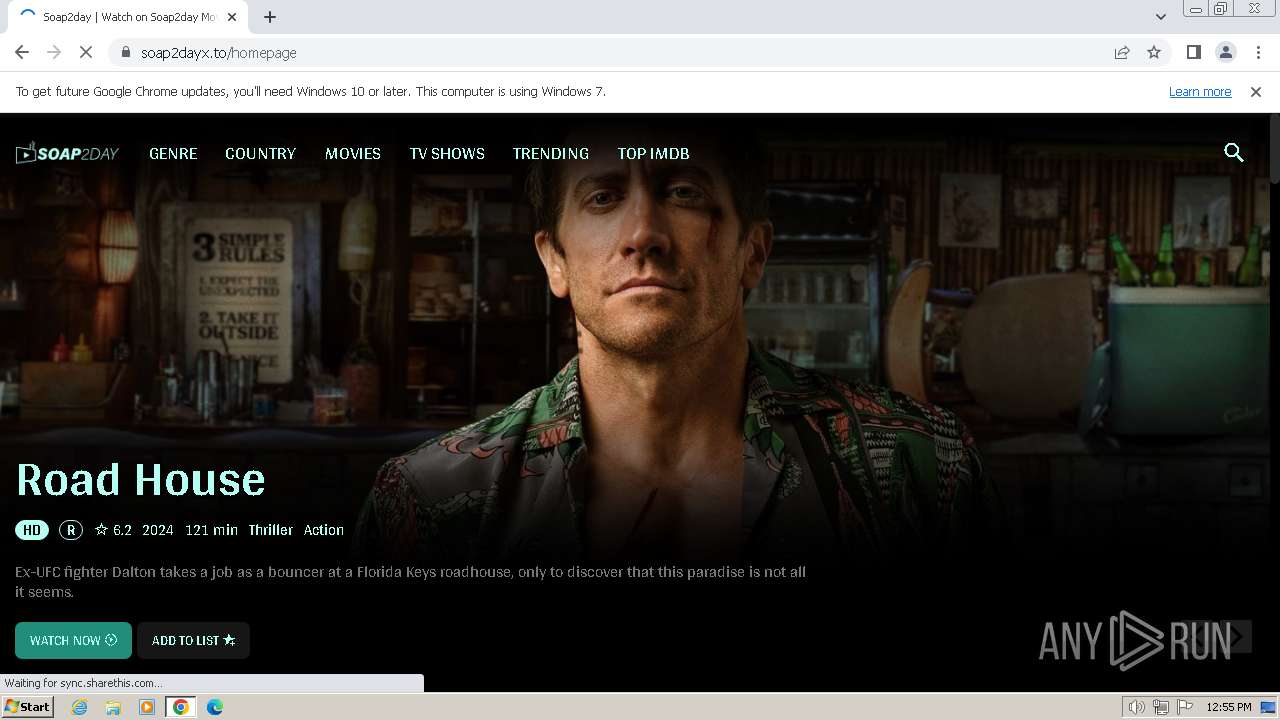Go to the TV SHOWS section
Viewport: 1280px width, 720px height.
point(447,153)
